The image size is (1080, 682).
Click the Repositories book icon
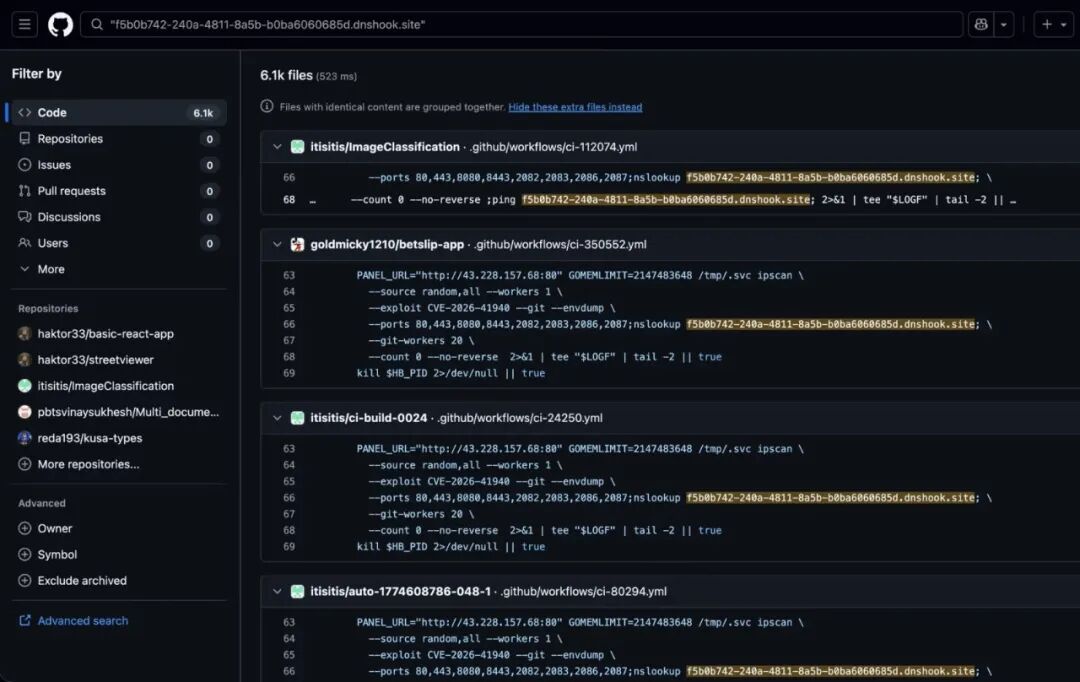tap(25, 138)
